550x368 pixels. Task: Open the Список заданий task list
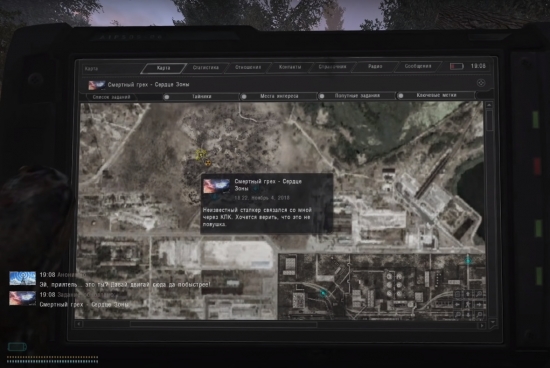coord(112,97)
